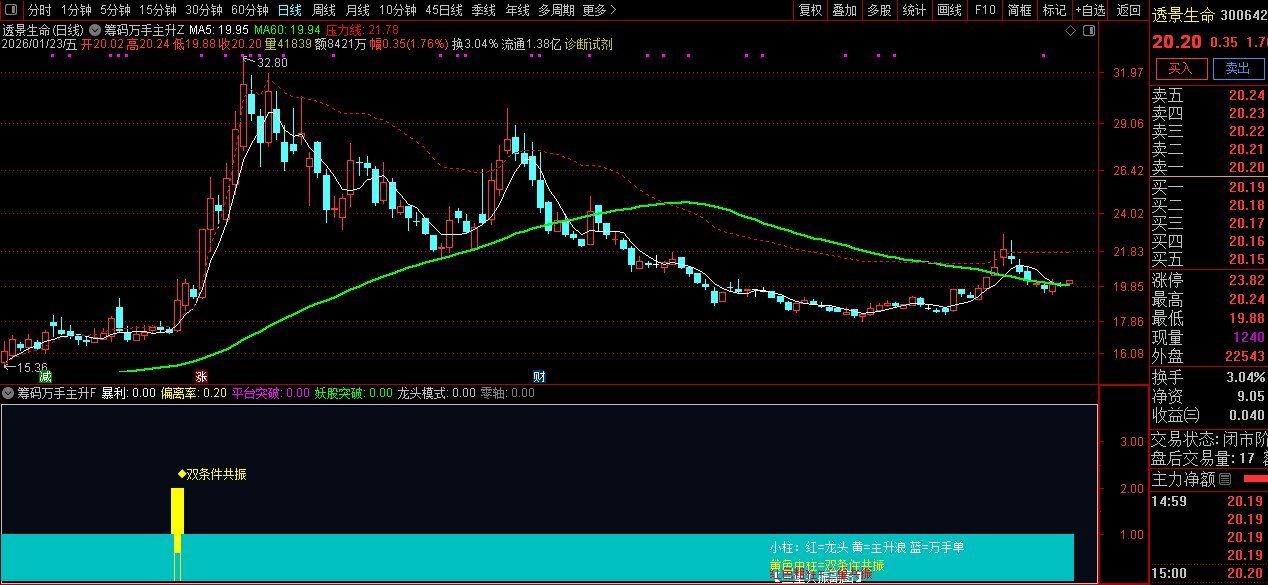The width and height of the screenshot is (1268, 585).
Task: Click the 买入 buy button
Action: [1181, 68]
